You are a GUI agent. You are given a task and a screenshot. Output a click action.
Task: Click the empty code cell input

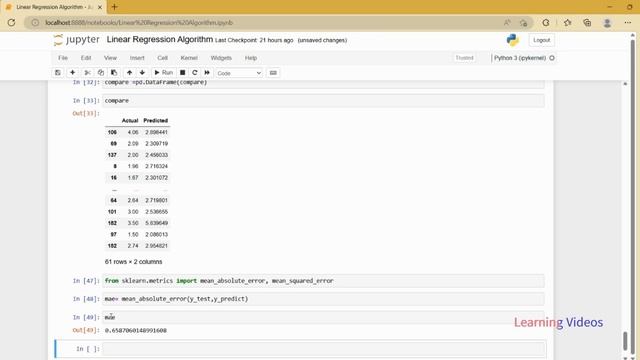coord(323,349)
